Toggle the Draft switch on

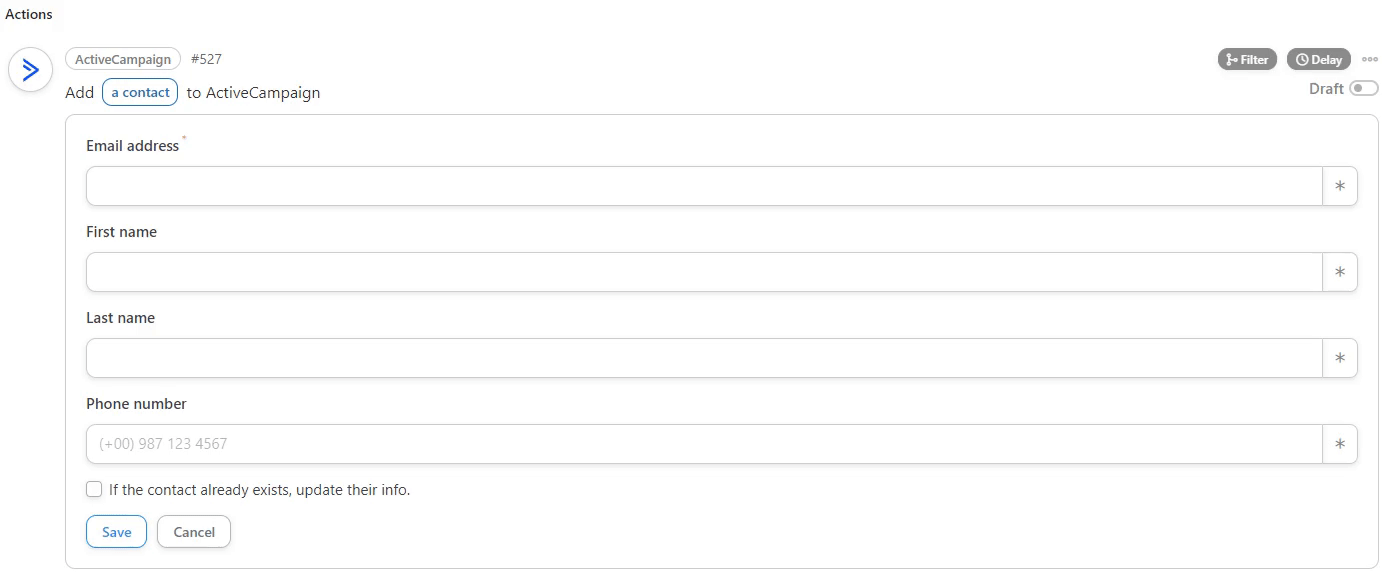[x=1363, y=89]
